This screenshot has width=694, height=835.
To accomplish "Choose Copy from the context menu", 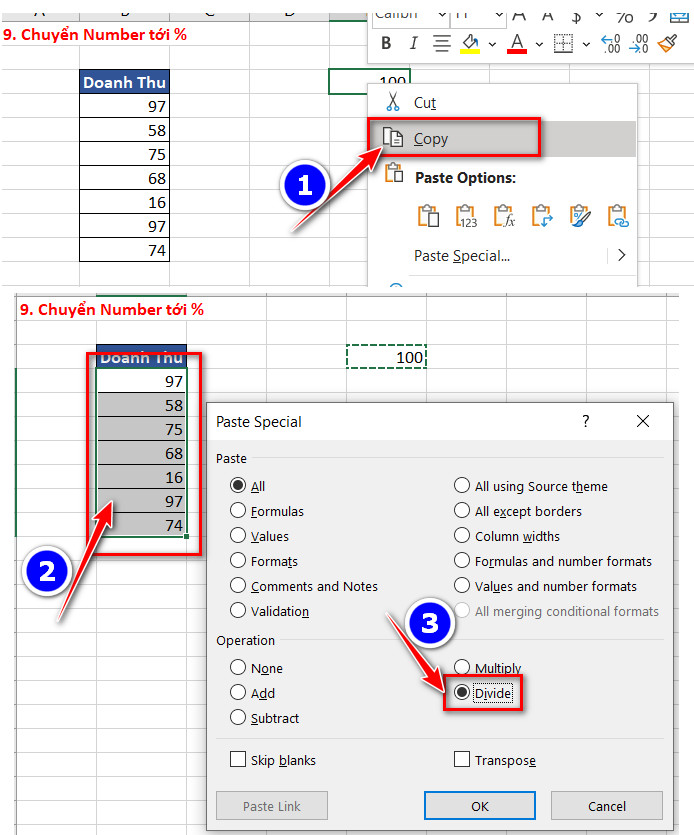I will click(x=431, y=139).
